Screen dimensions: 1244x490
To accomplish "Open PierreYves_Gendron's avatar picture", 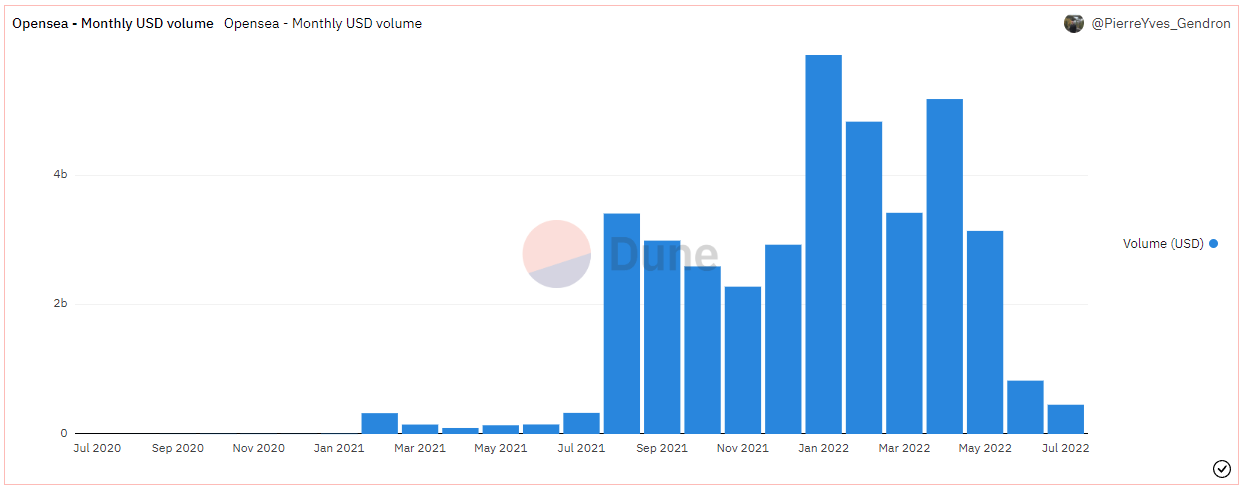I will [1074, 23].
